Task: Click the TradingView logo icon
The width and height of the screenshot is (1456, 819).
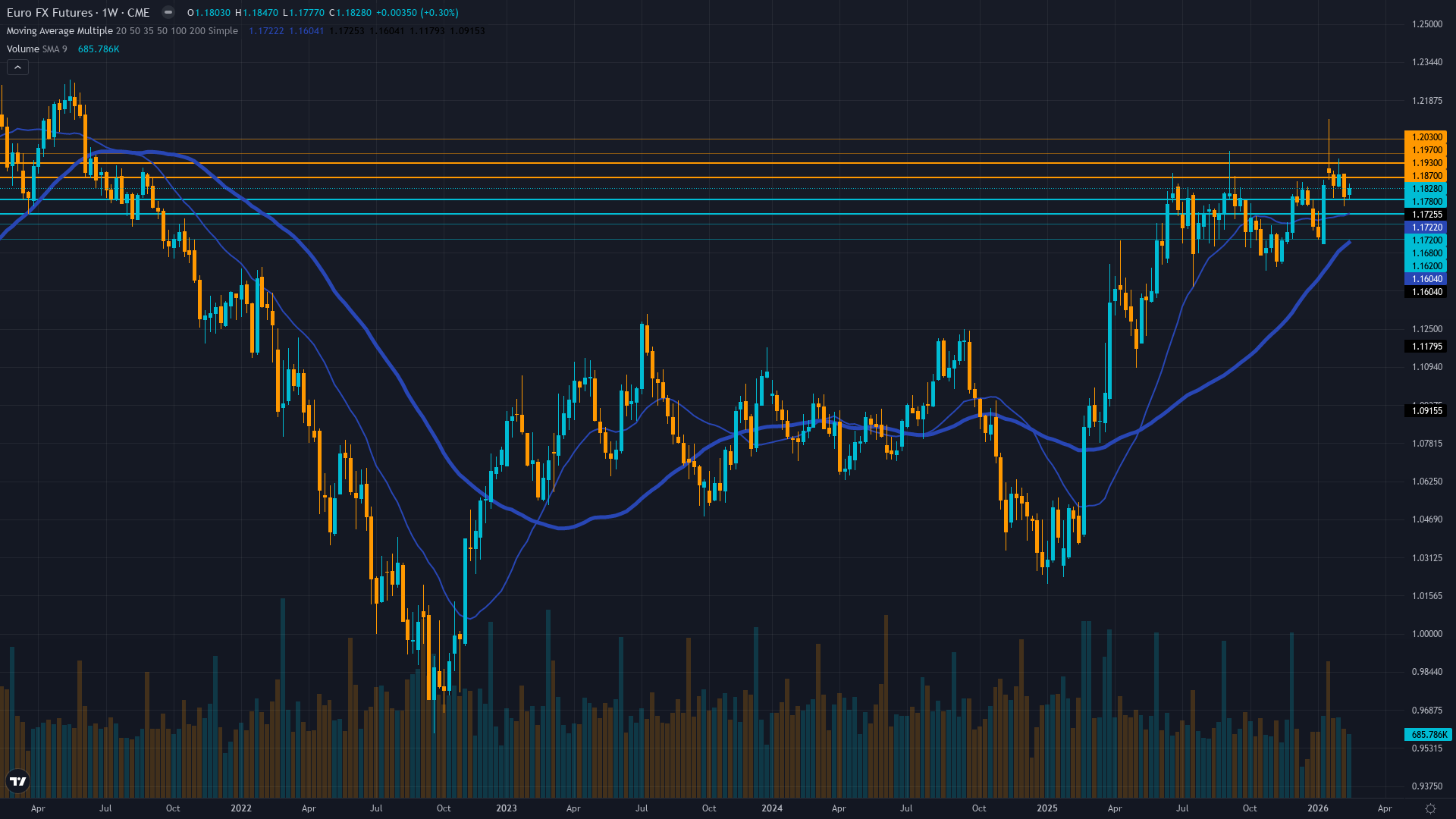Action: (17, 781)
